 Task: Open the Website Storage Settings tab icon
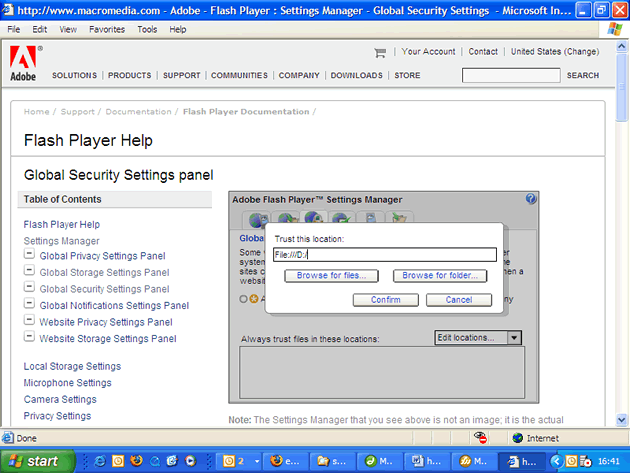(399, 219)
